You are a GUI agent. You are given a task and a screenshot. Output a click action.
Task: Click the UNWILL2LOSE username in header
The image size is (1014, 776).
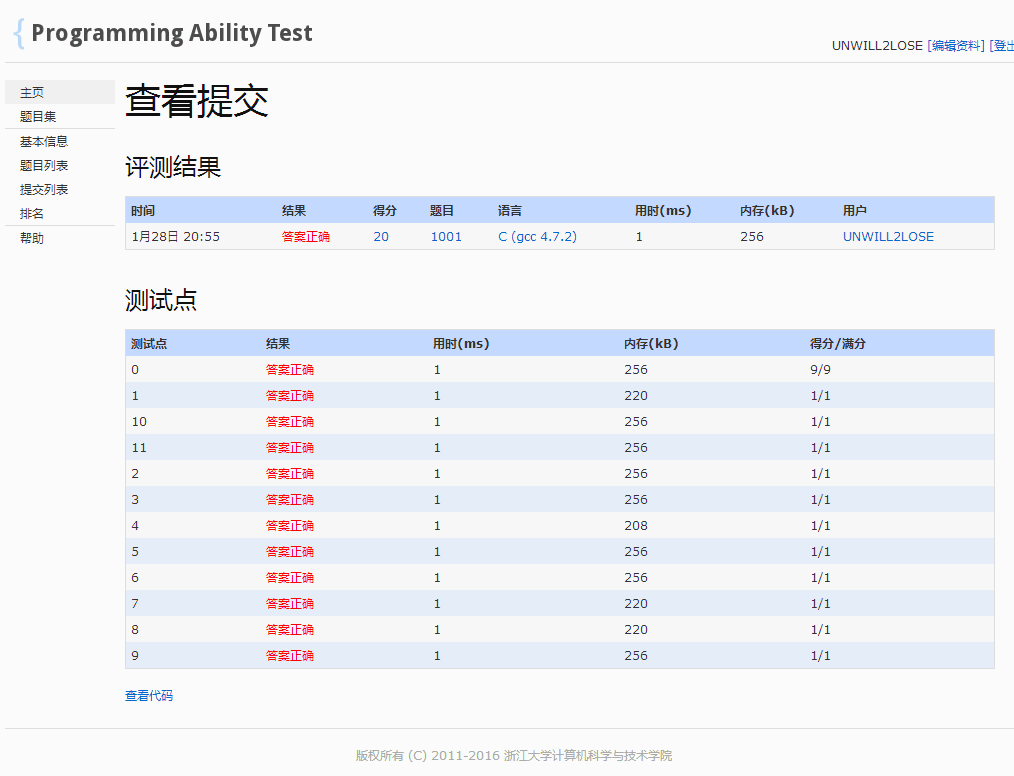[877, 45]
